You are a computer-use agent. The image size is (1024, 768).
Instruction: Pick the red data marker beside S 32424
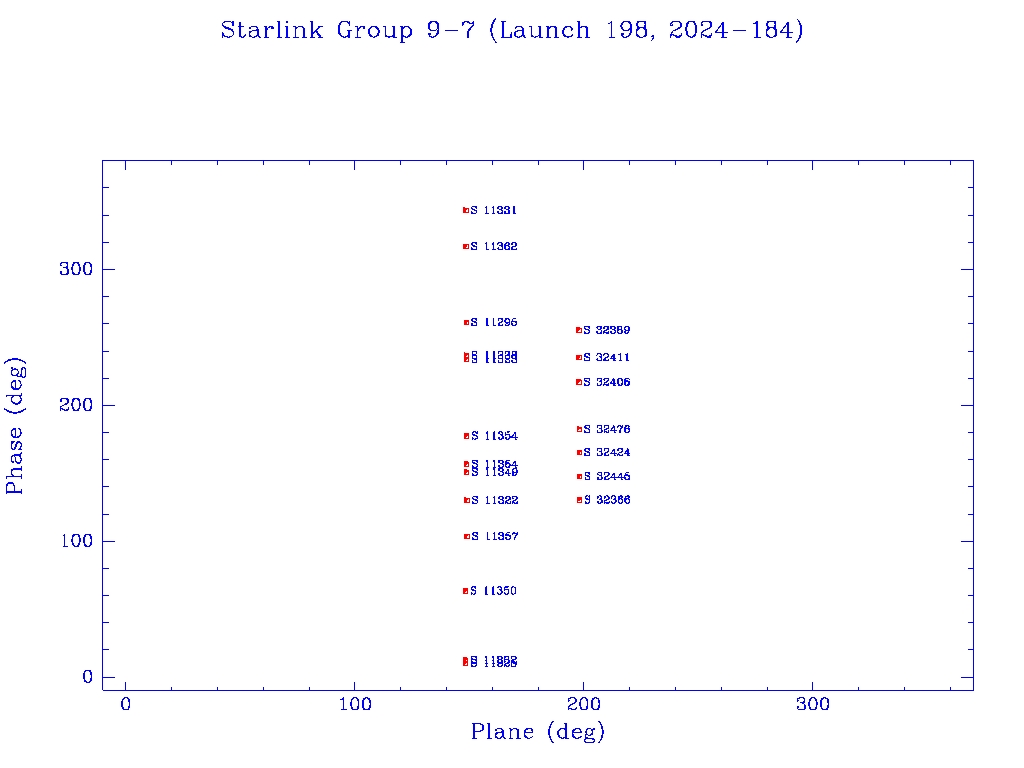579,452
